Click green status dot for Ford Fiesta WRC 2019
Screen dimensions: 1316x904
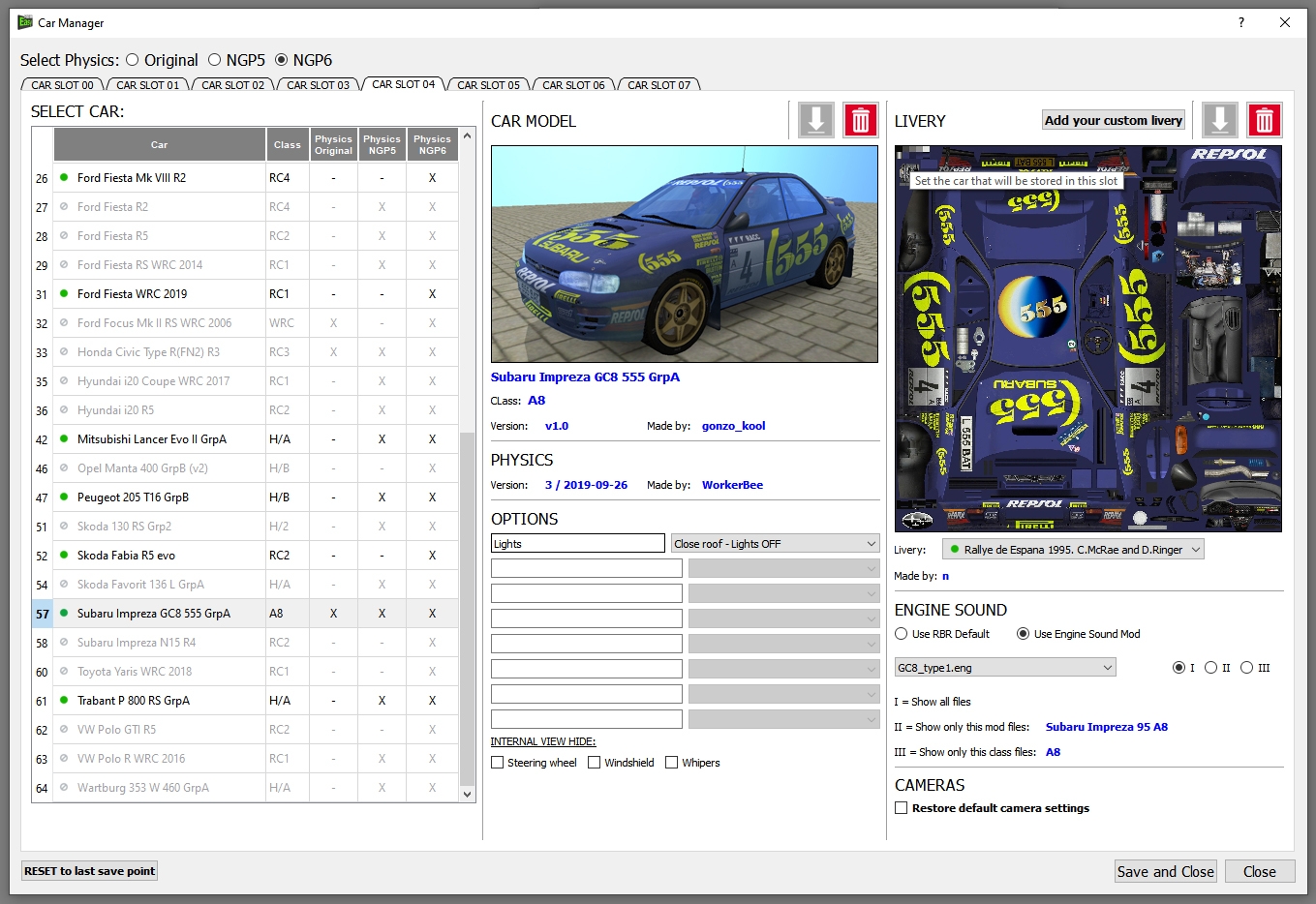pyautogui.click(x=64, y=293)
